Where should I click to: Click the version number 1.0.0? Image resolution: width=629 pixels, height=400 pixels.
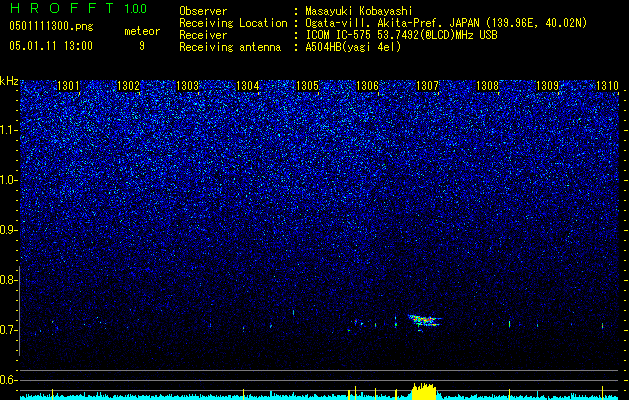(x=136, y=8)
